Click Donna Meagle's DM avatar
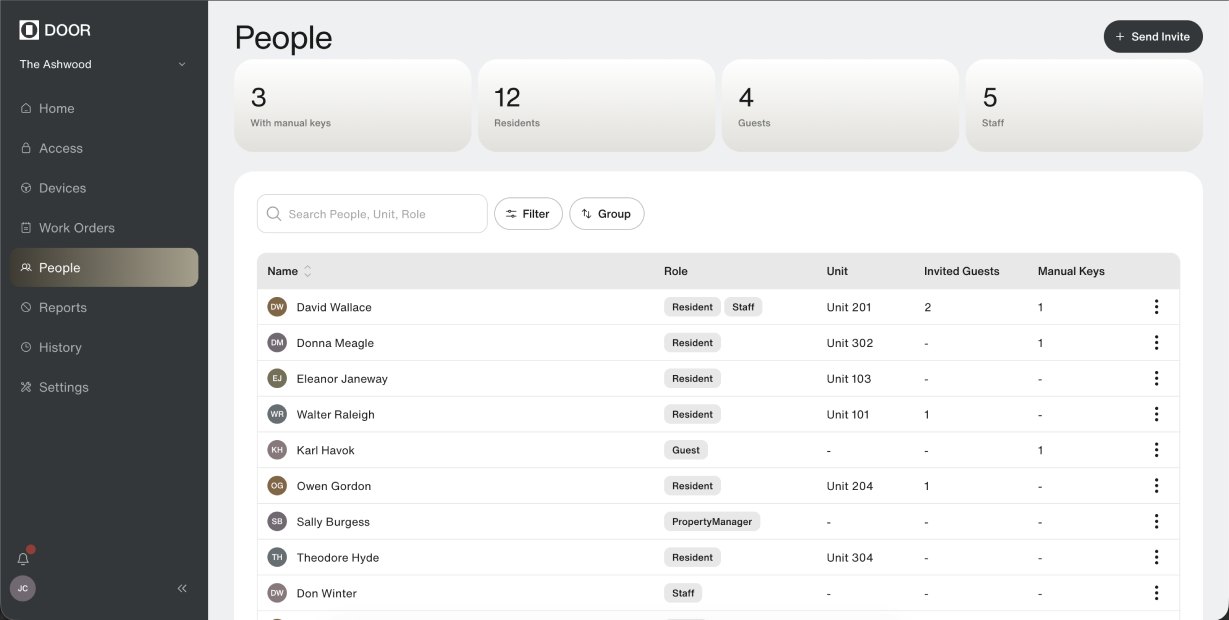The image size is (1229, 620). click(x=277, y=343)
